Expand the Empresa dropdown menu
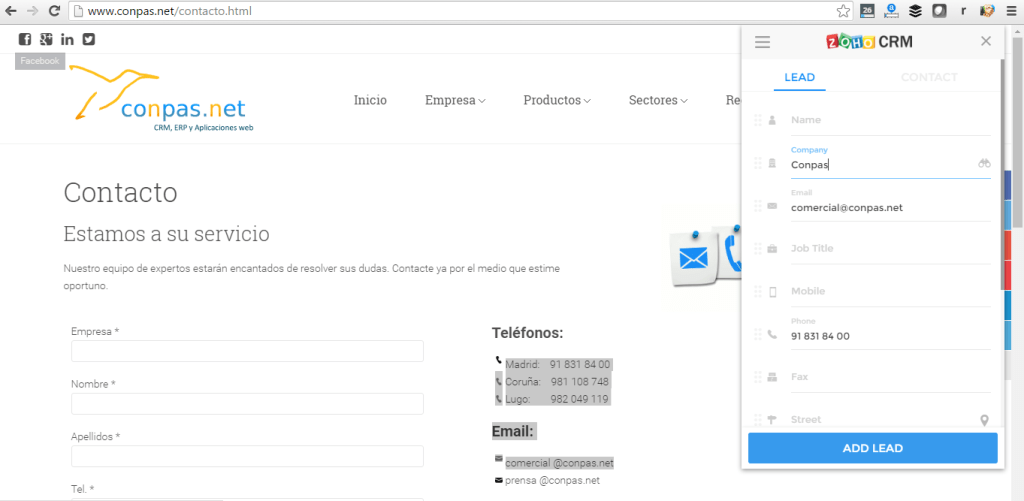This screenshot has width=1024, height=501. click(x=455, y=101)
